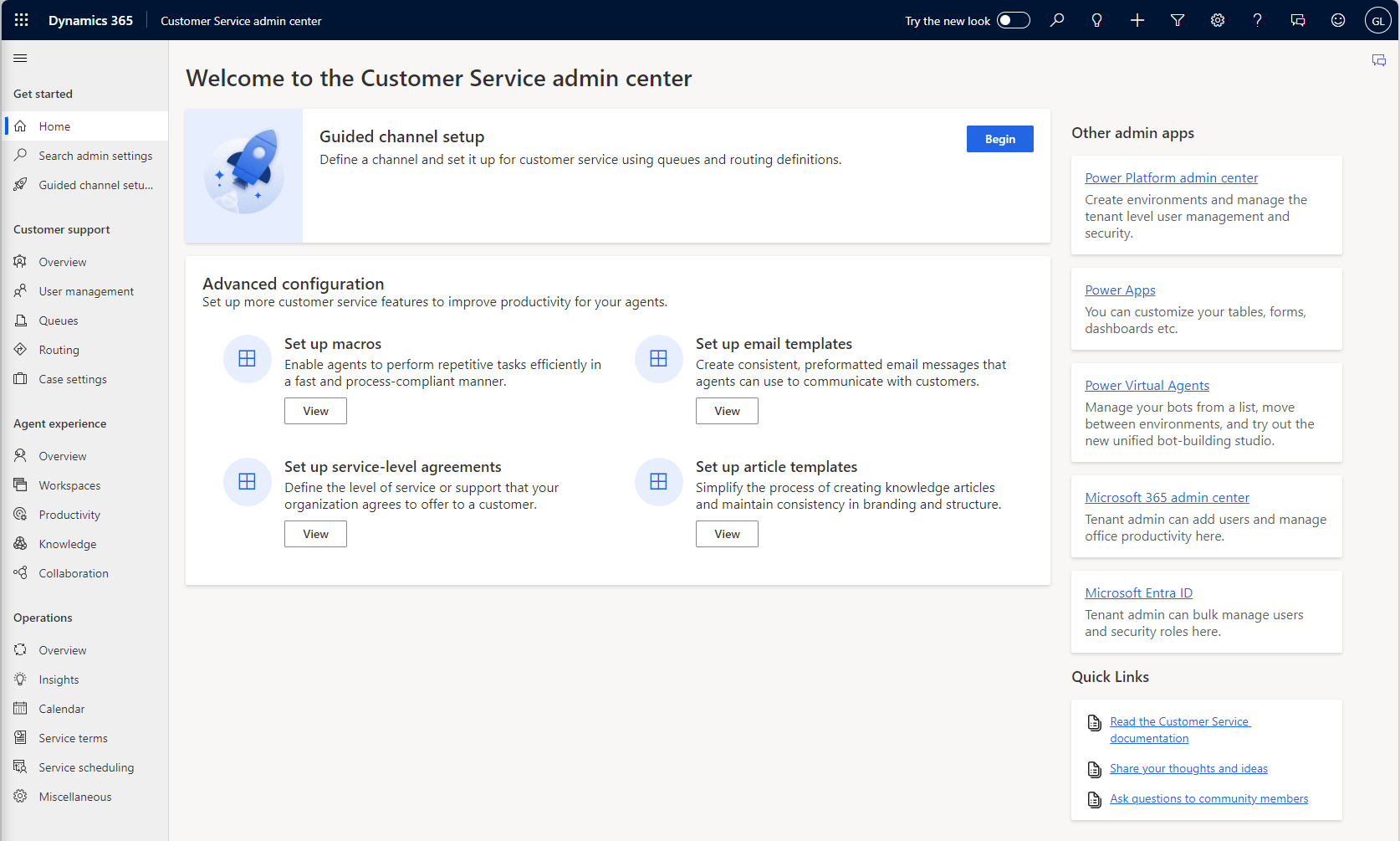Viewport: 1400px width, 841px height.
Task: Select Home in the sidebar
Action: click(84, 126)
